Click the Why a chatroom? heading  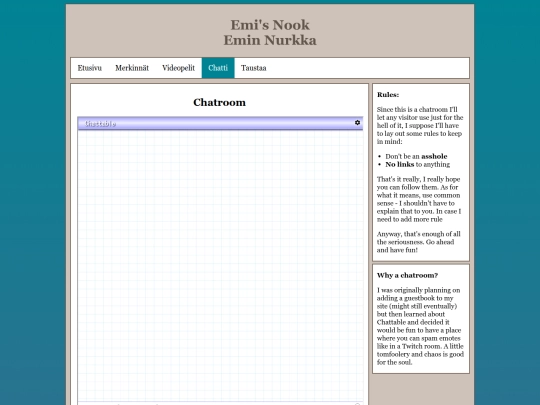click(x=407, y=275)
